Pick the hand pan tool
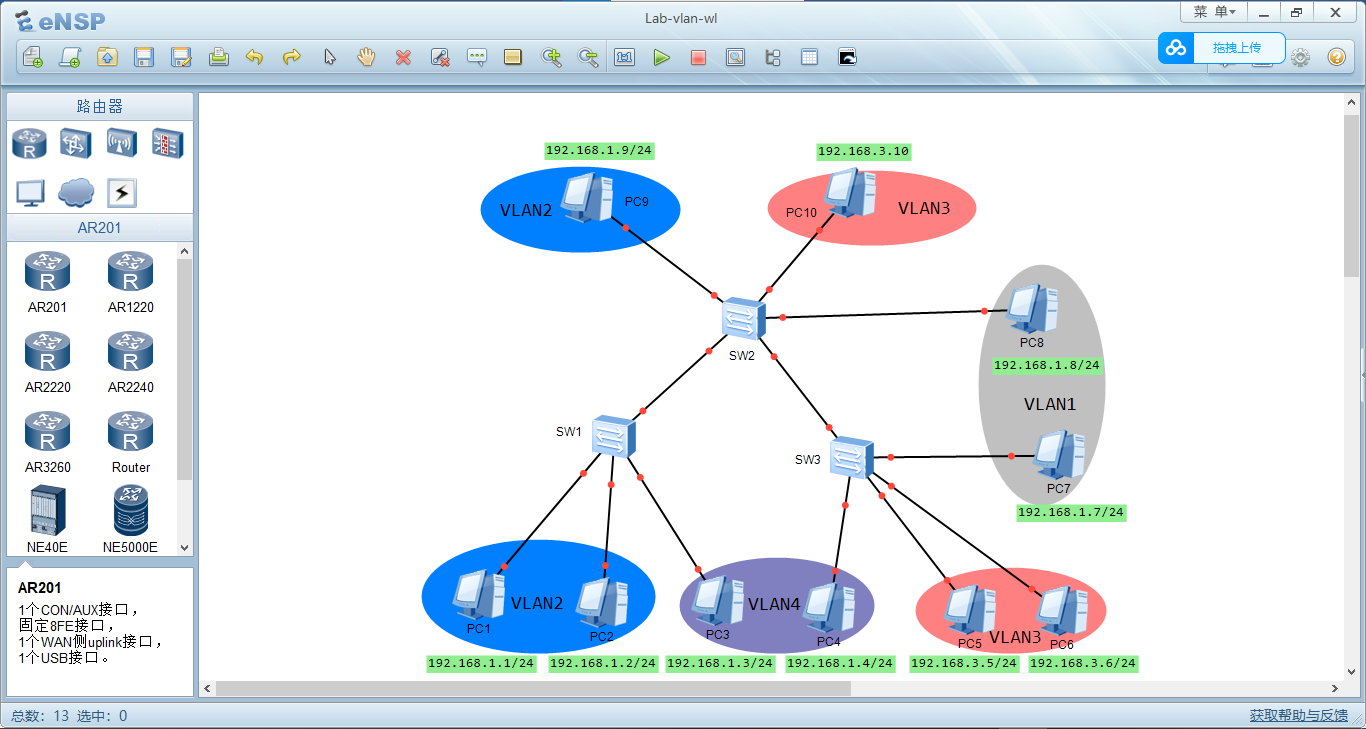Viewport: 1366px width, 729px height. tap(366, 57)
